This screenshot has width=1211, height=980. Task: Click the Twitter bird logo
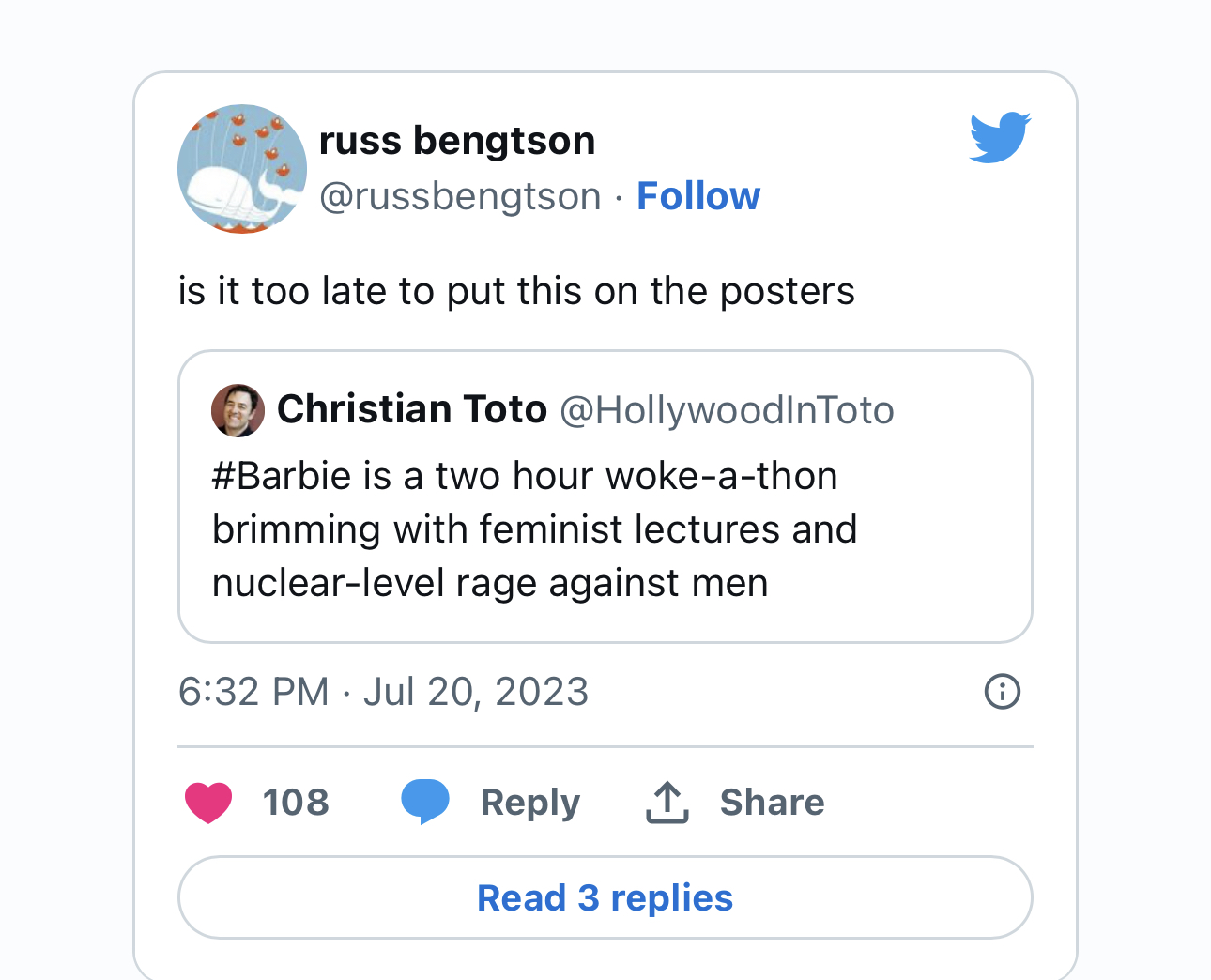coord(1000,137)
